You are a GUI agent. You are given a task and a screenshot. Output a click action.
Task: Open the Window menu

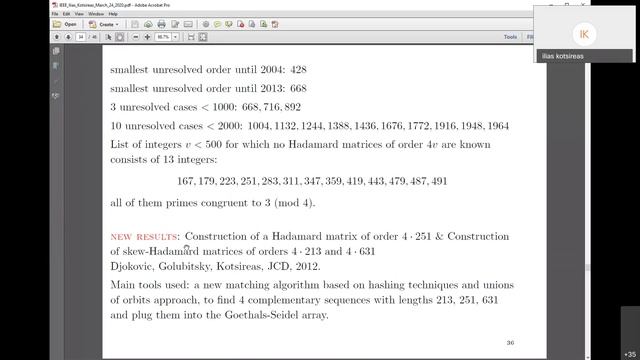[x=96, y=14]
